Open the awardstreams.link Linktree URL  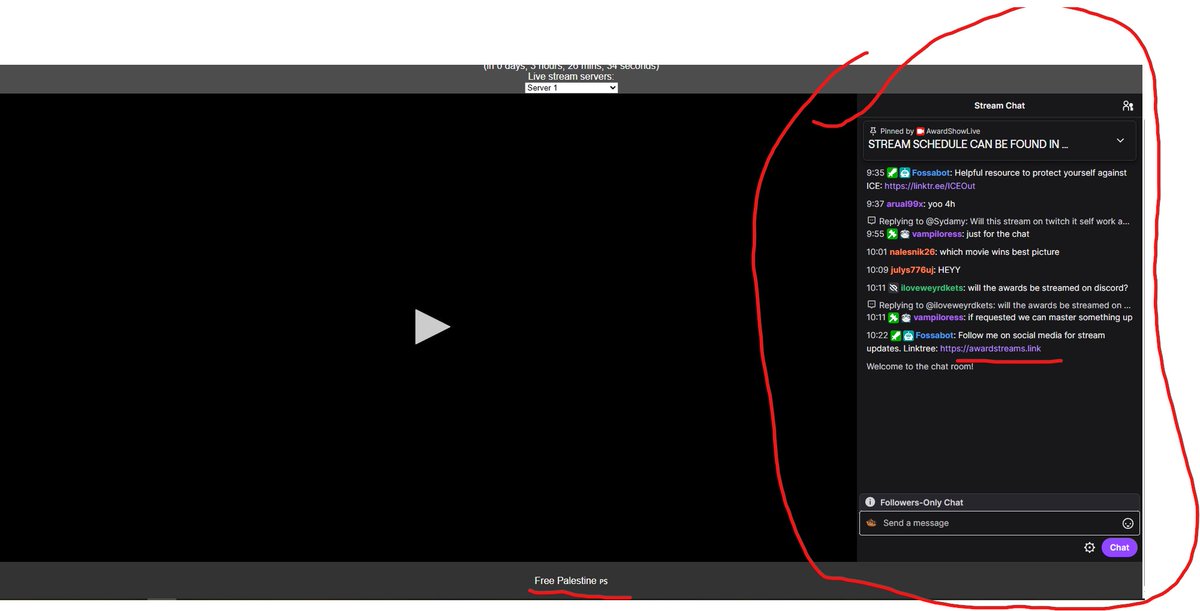(990, 348)
